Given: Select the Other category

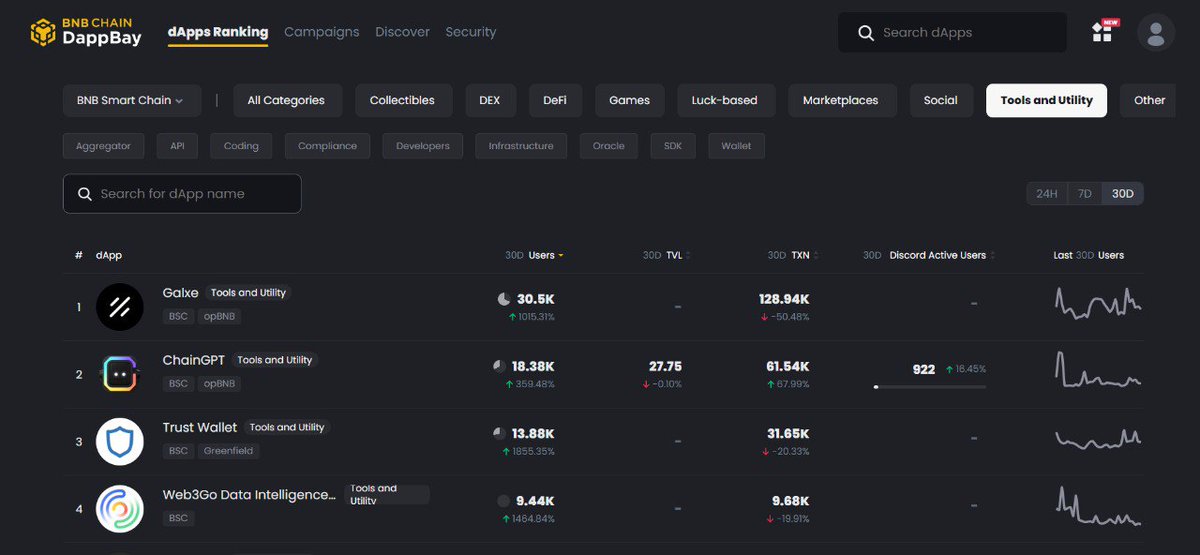Looking at the screenshot, I should coord(1149,100).
